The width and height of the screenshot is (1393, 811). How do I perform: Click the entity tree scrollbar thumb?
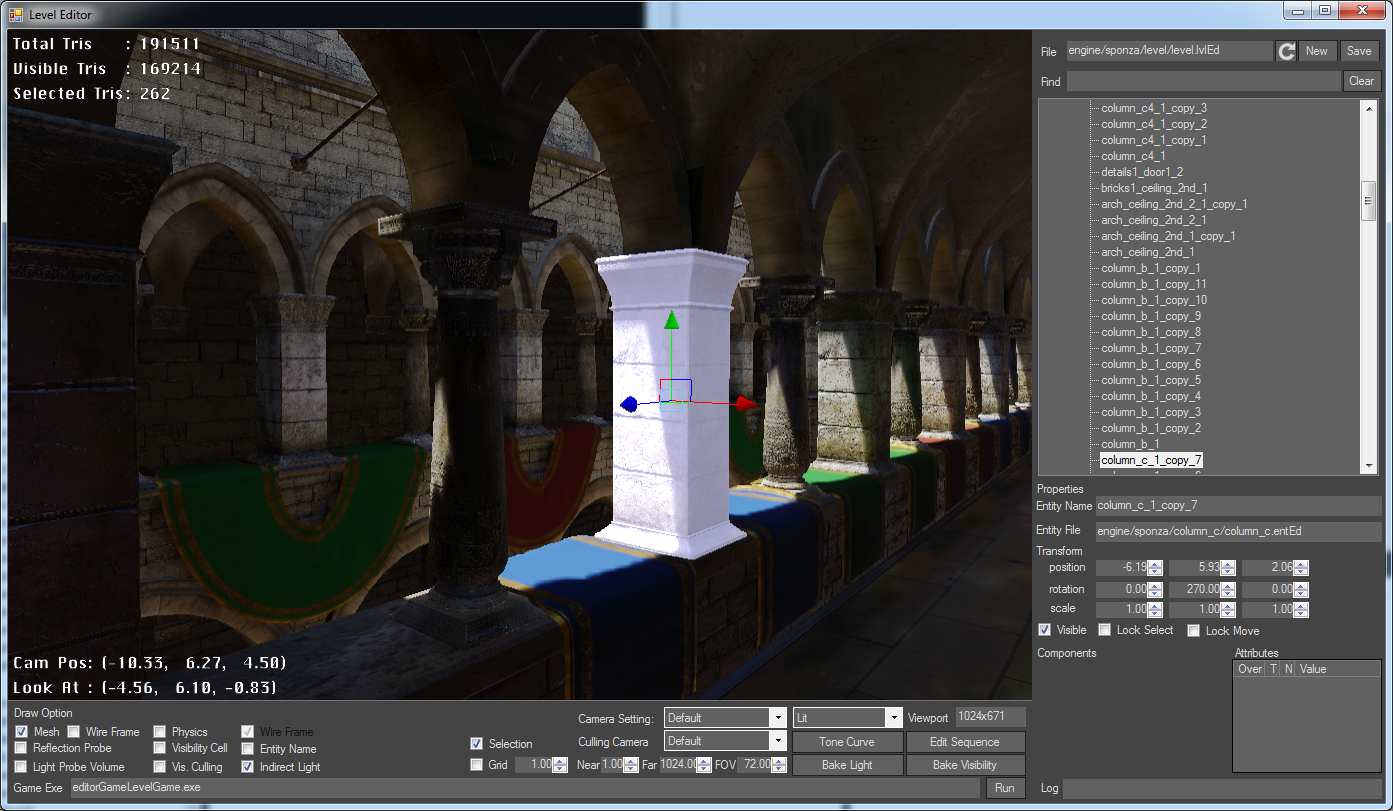pos(1369,200)
